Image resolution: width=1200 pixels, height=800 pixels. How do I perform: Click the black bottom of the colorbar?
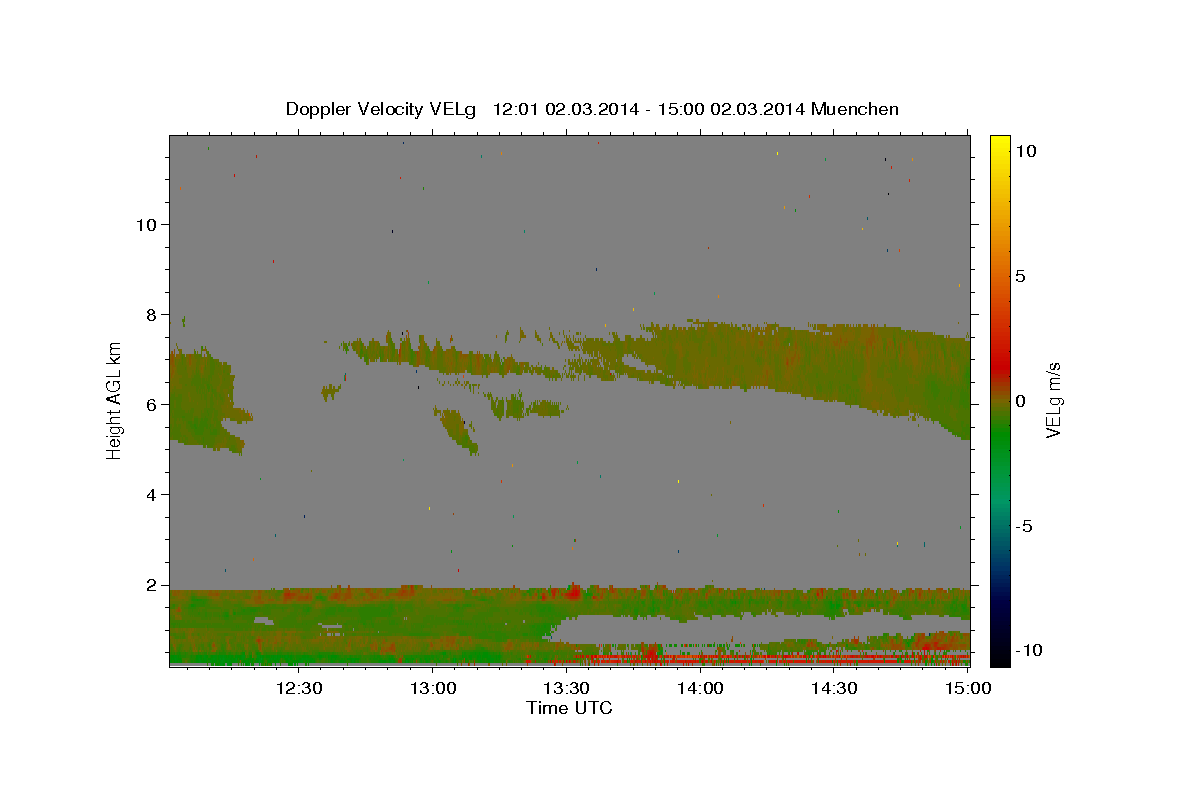pyautogui.click(x=1000, y=655)
